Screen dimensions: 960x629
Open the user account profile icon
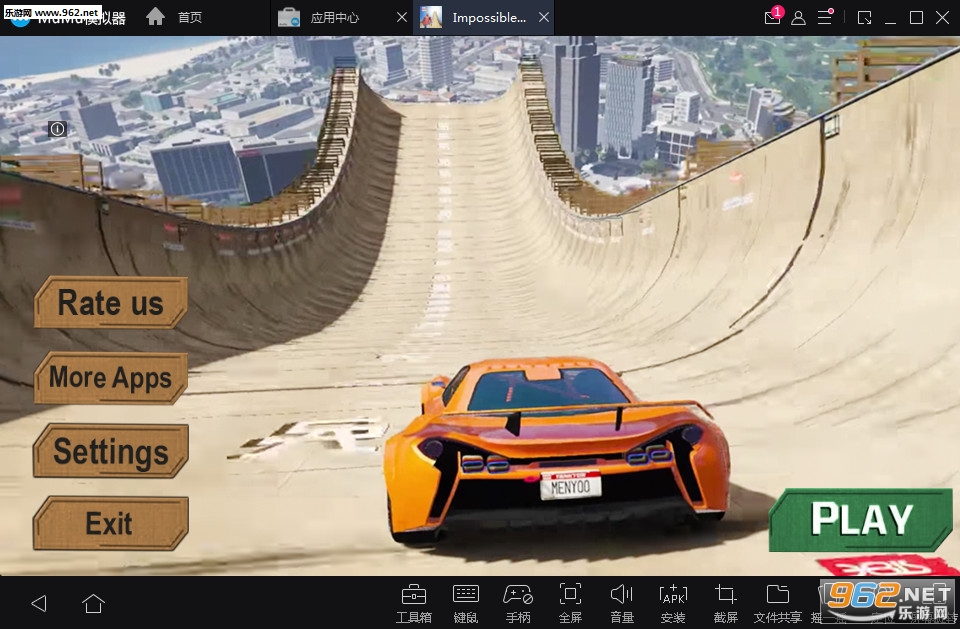click(798, 17)
